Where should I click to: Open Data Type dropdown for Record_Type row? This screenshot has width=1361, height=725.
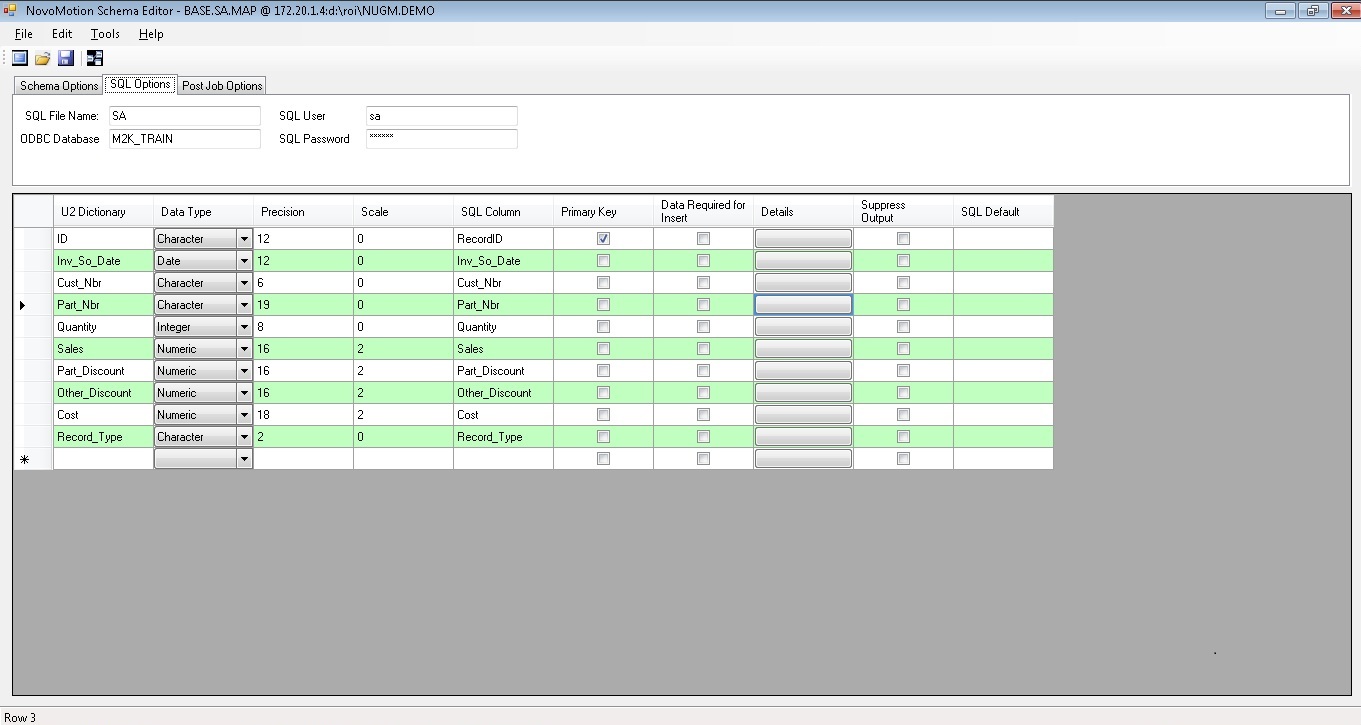(244, 437)
